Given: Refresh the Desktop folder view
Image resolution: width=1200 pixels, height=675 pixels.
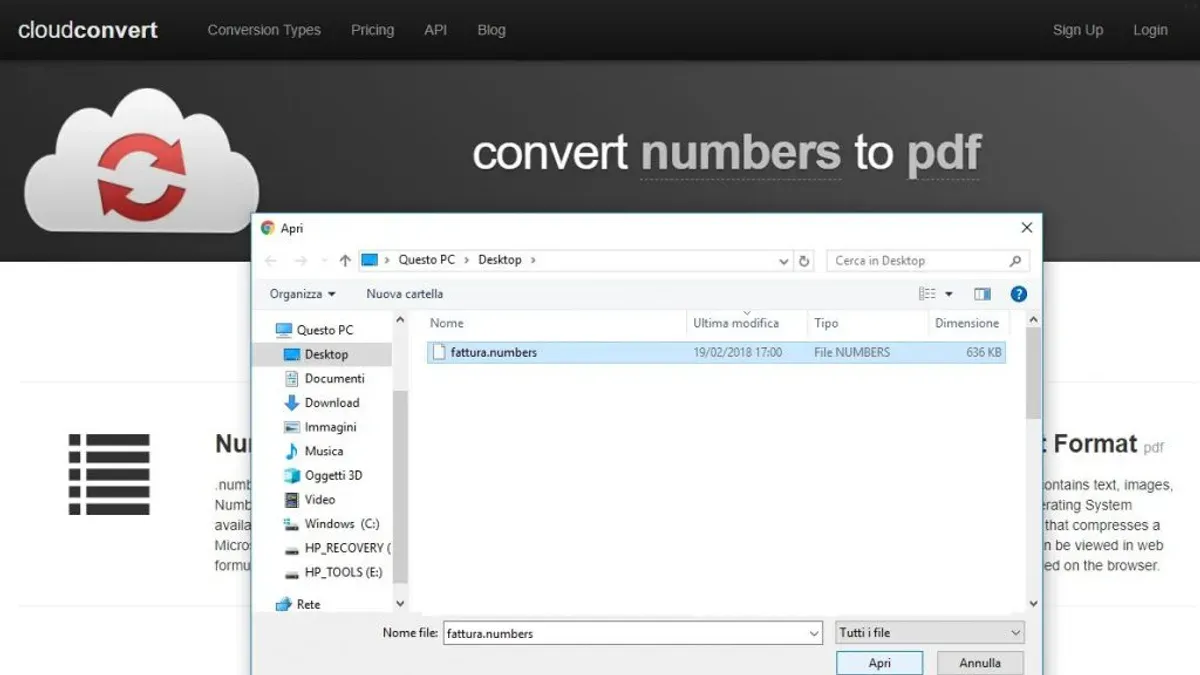Looking at the screenshot, I should pyautogui.click(x=804, y=261).
